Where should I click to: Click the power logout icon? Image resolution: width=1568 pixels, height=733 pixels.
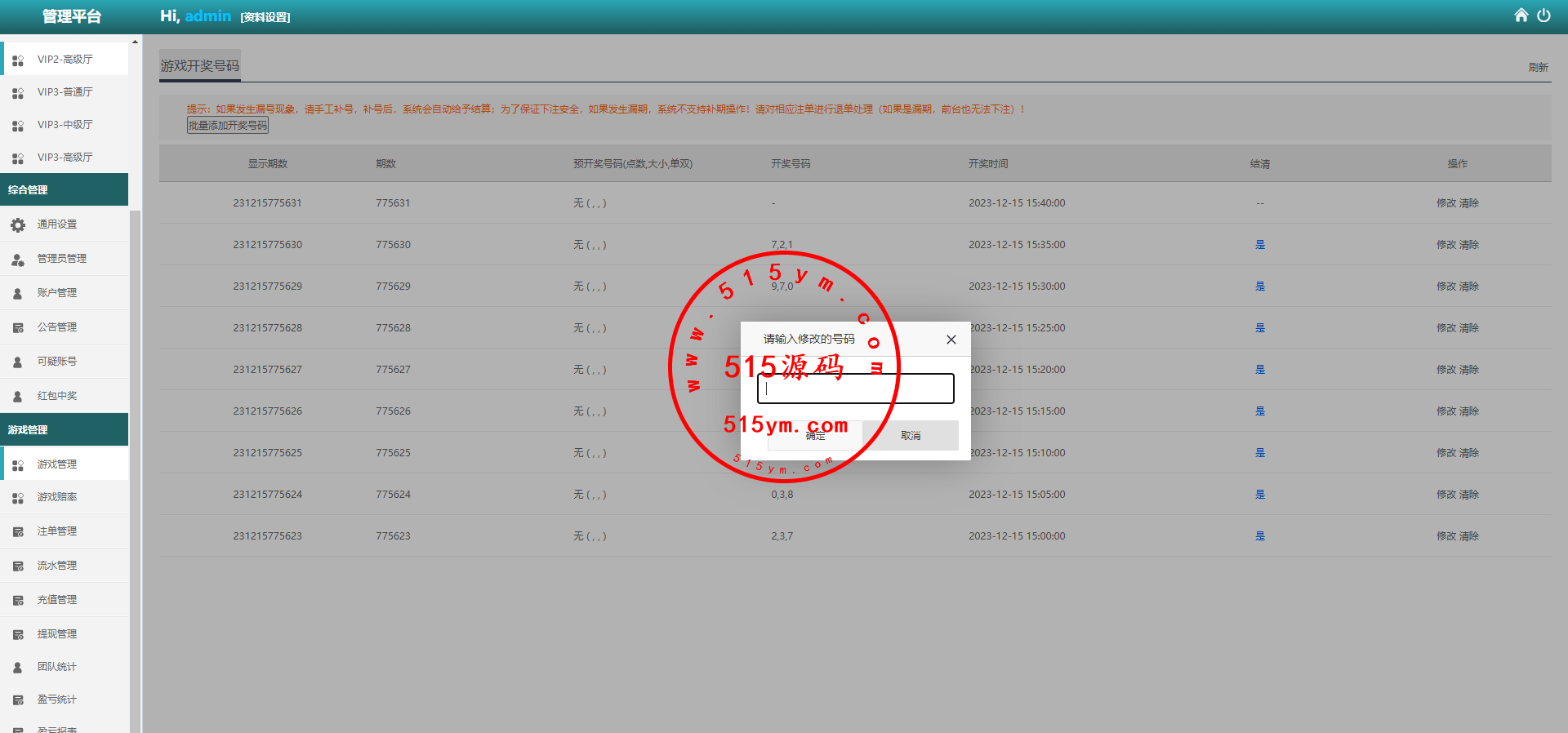(x=1543, y=16)
